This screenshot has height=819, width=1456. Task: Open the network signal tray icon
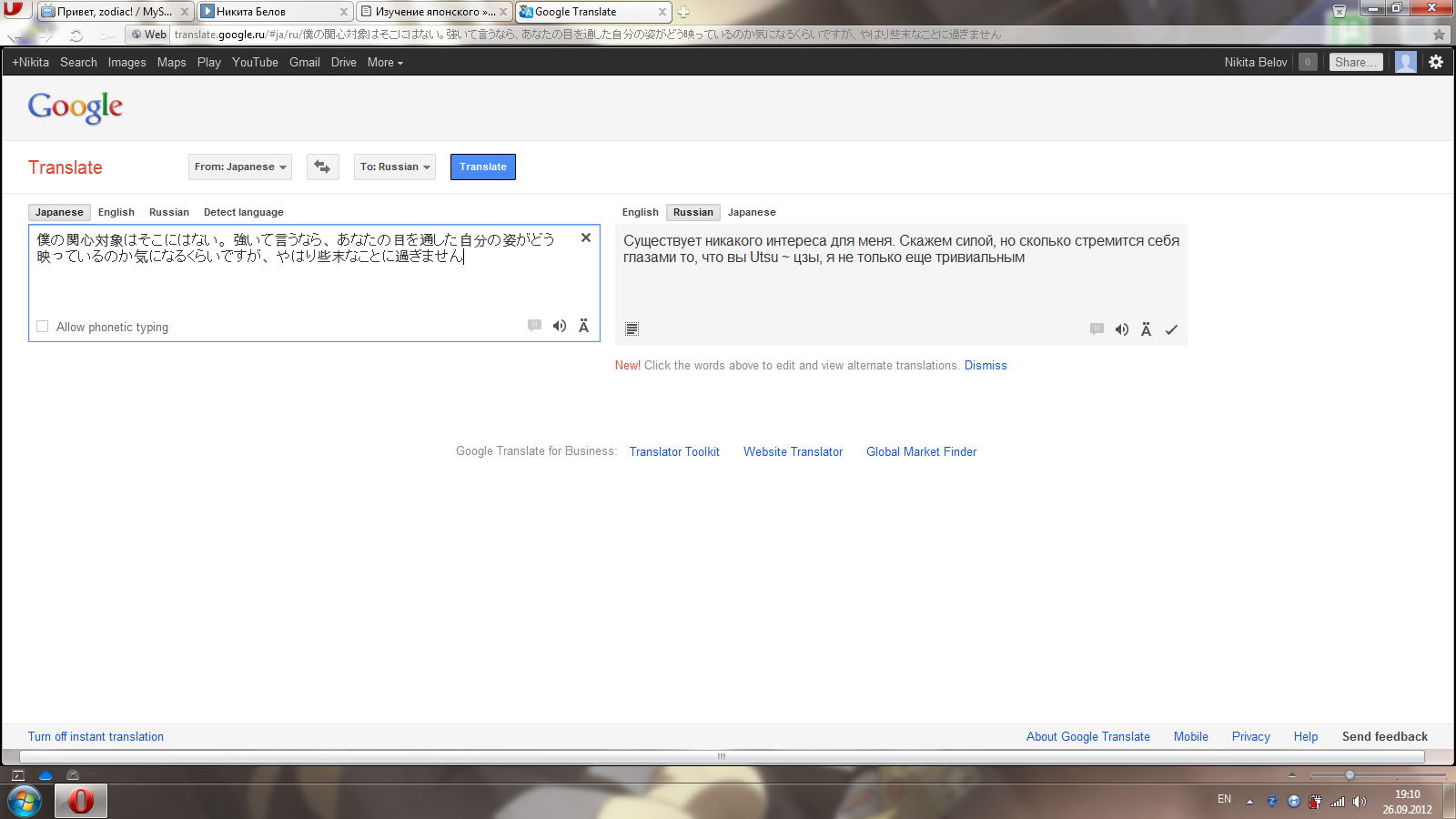(x=1338, y=802)
